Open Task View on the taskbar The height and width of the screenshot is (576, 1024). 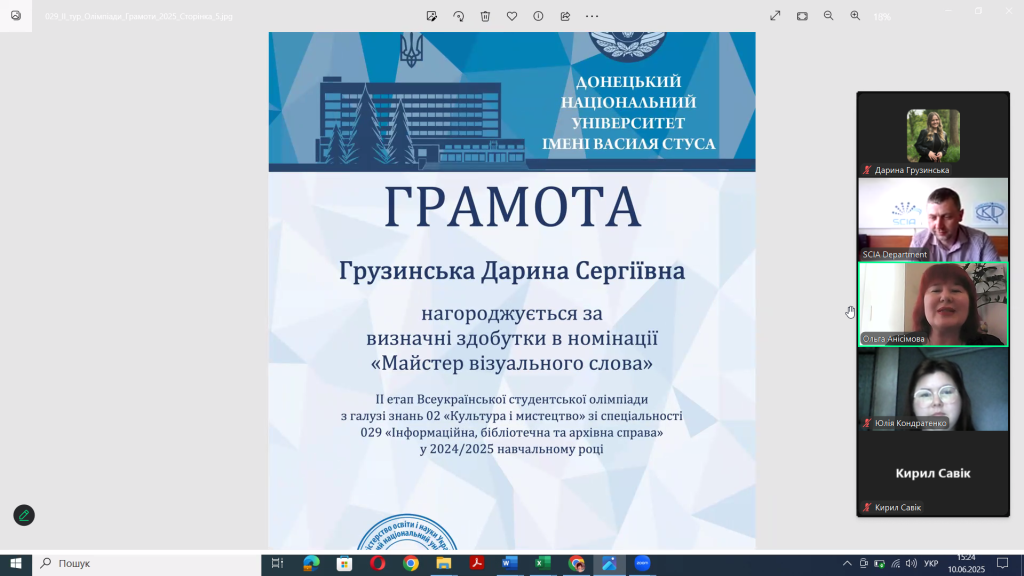[x=278, y=564]
